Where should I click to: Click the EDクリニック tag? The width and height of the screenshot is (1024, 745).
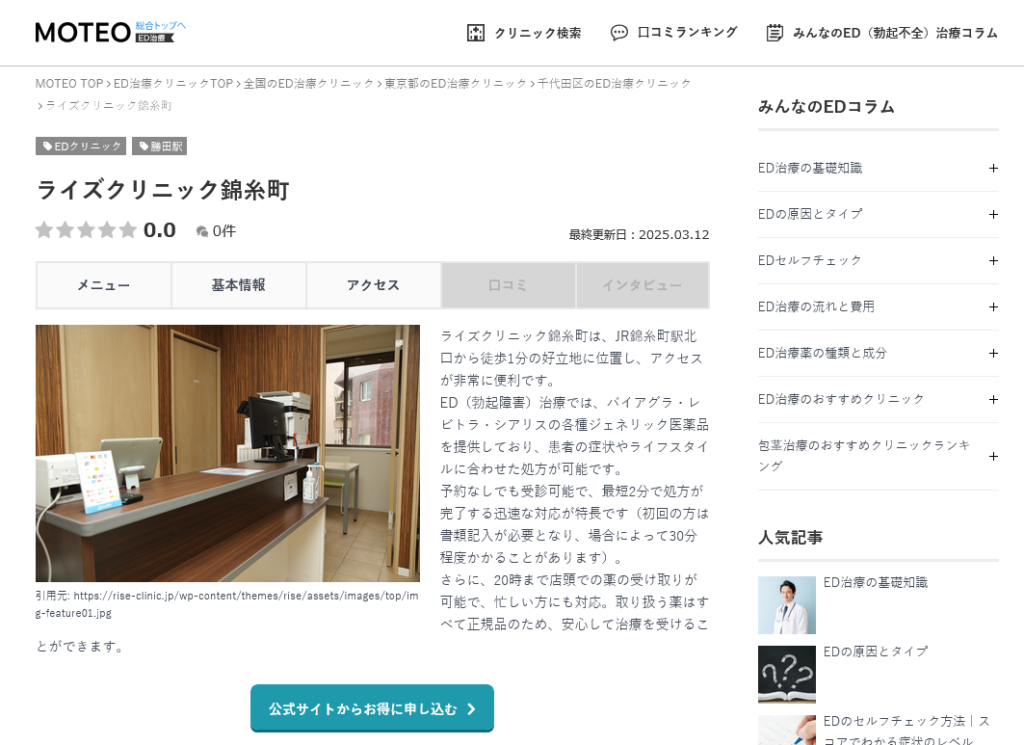(x=81, y=146)
